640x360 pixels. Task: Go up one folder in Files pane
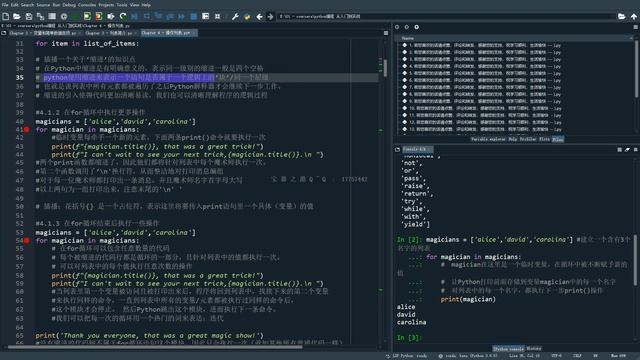[416, 27]
